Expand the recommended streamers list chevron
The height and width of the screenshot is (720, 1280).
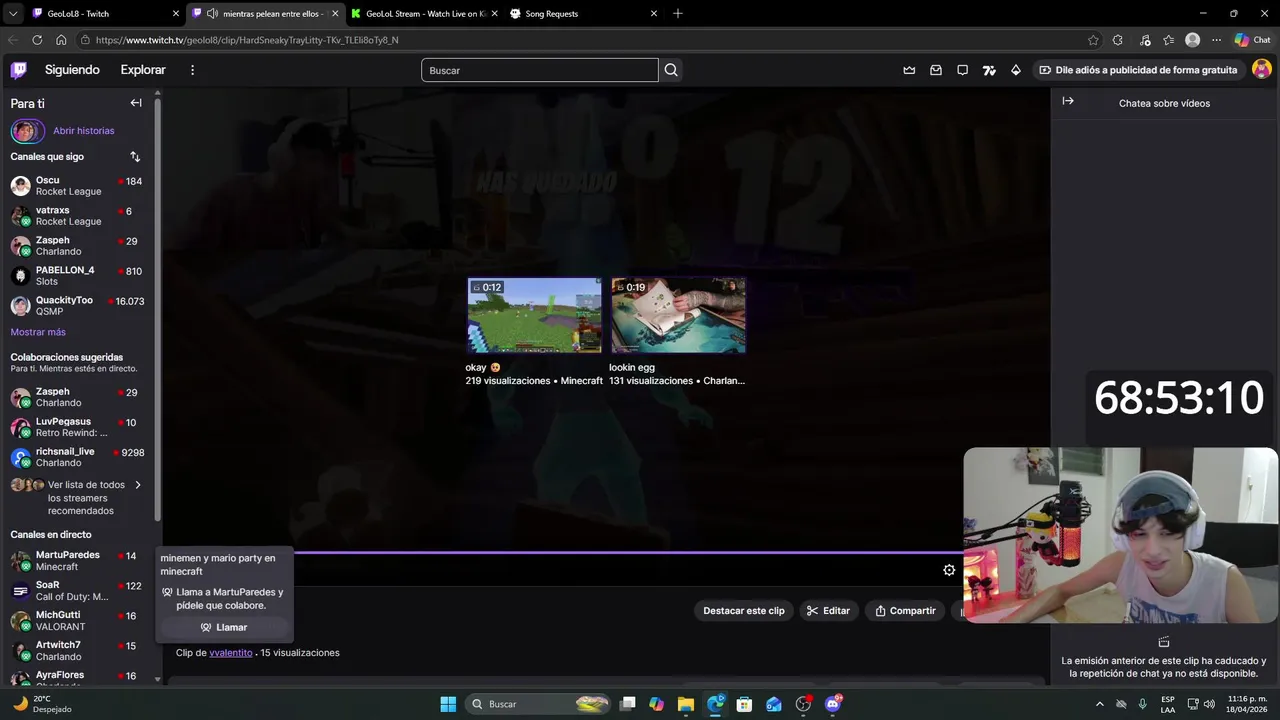138,485
